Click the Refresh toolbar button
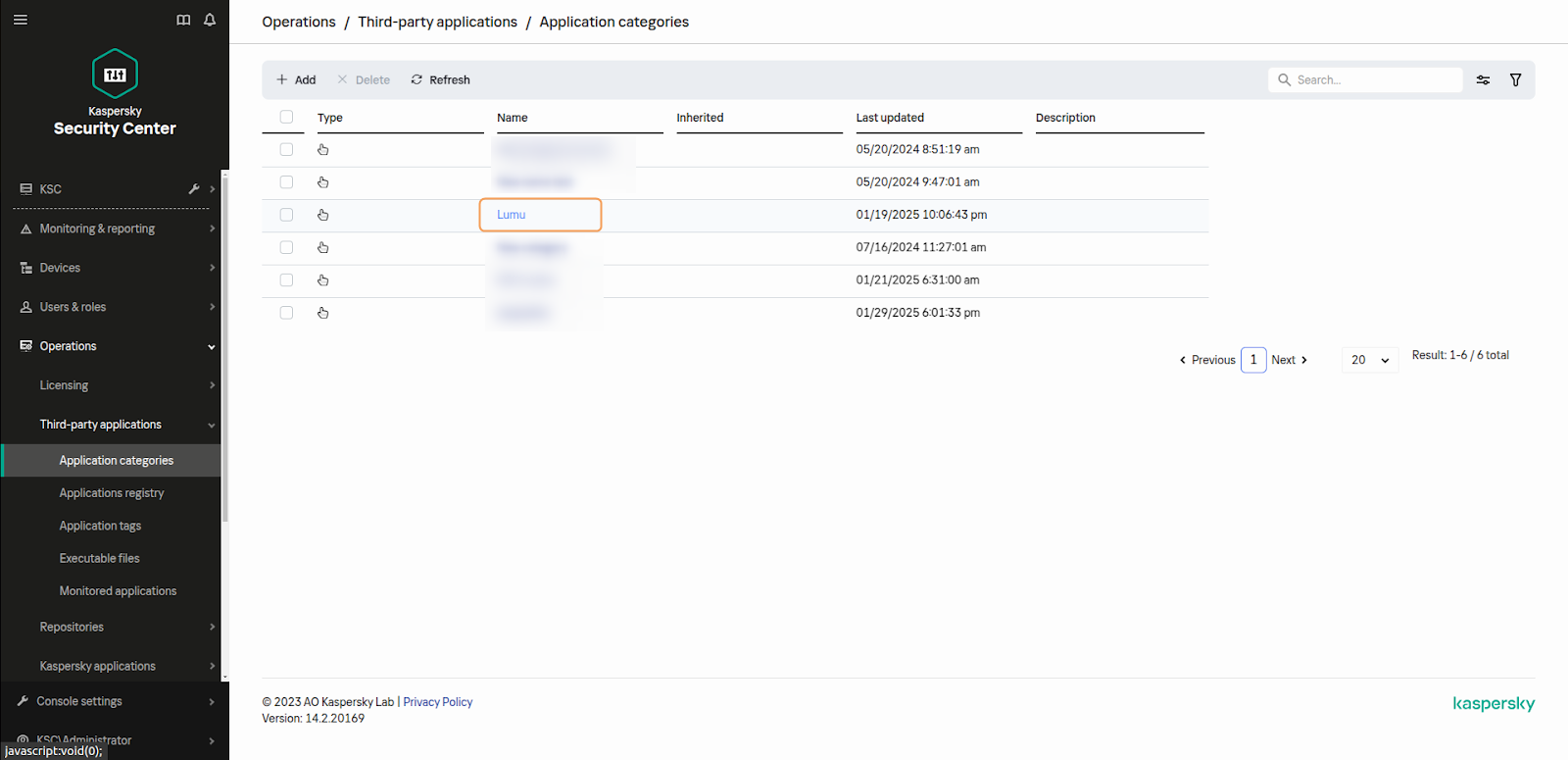This screenshot has height=760, width=1568. pyautogui.click(x=440, y=80)
